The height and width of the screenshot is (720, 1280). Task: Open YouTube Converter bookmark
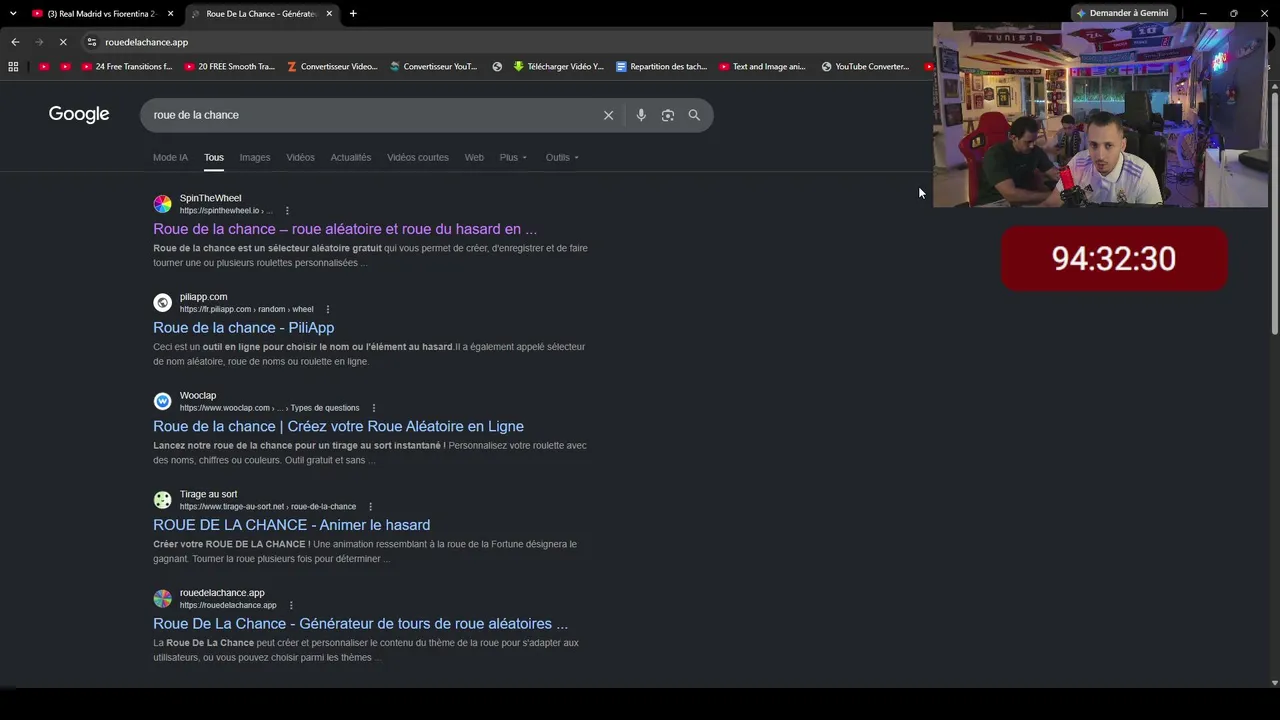[x=865, y=67]
